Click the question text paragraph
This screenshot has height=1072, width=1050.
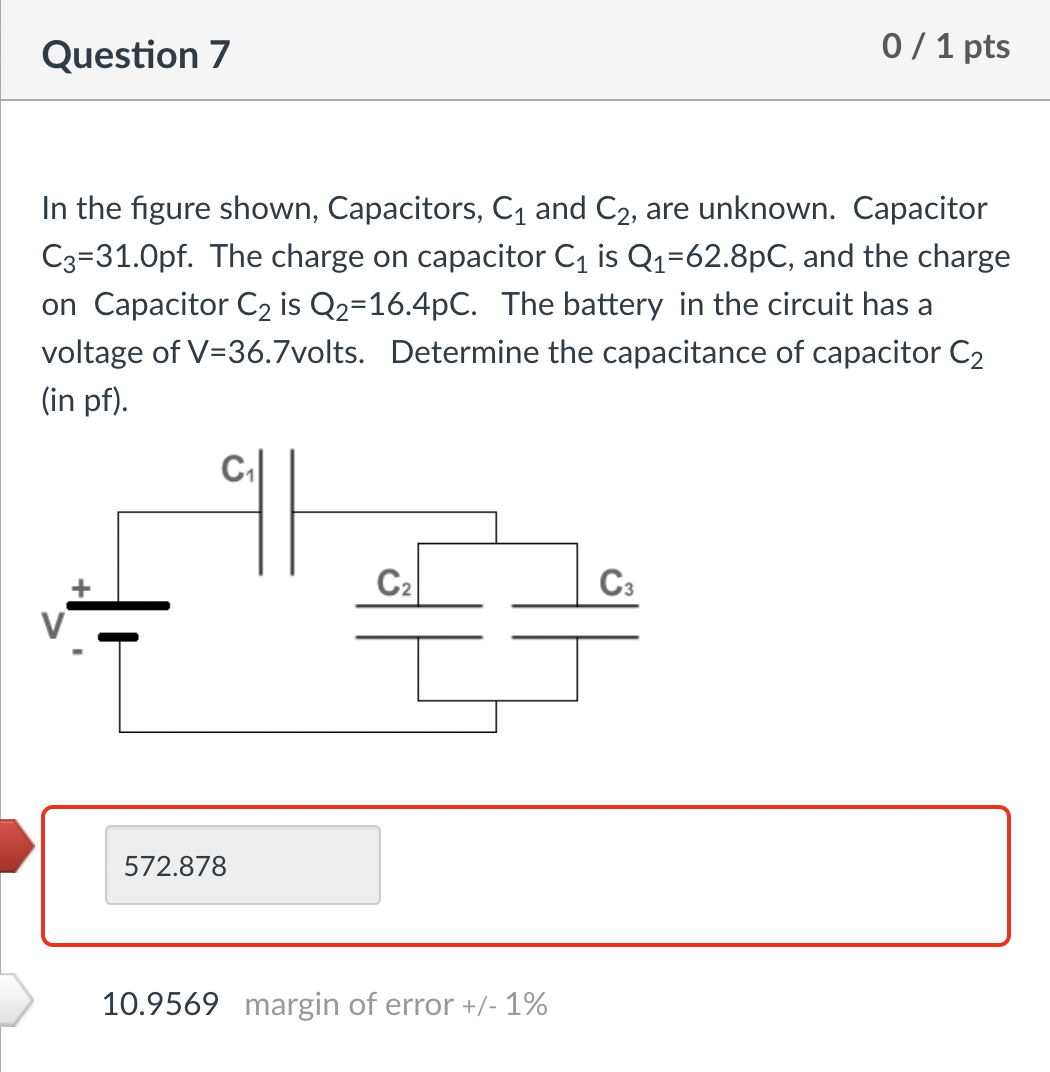(x=520, y=300)
